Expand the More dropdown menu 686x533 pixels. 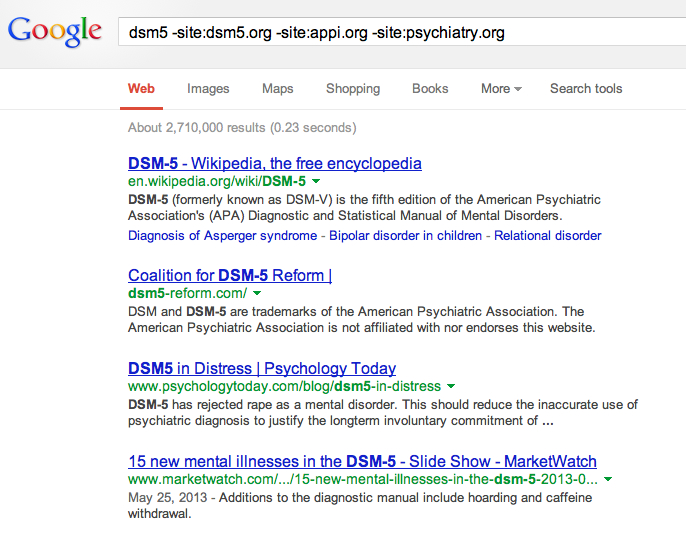[x=501, y=88]
